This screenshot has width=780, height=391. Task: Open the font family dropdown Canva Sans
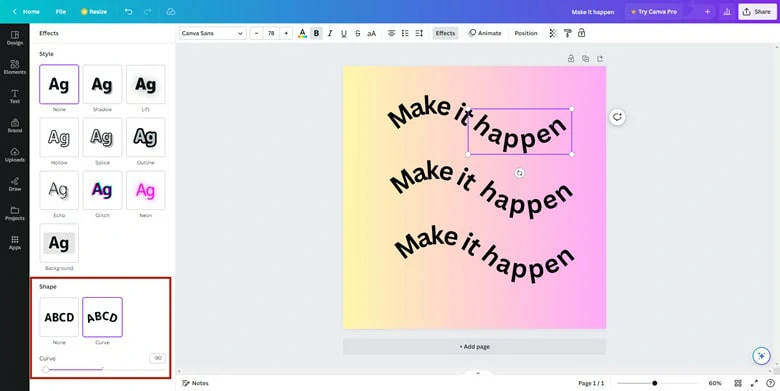point(212,33)
